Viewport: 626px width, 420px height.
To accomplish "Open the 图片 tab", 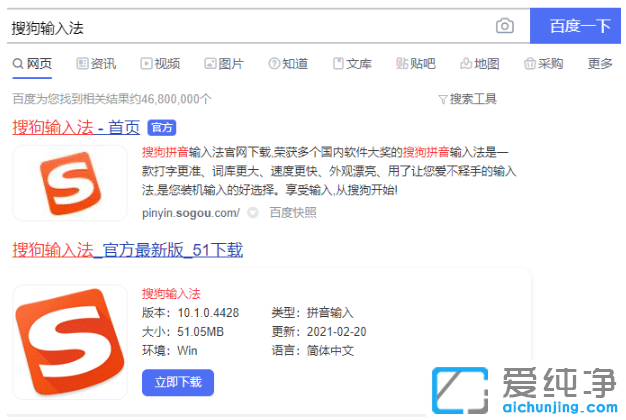I will [x=224, y=64].
